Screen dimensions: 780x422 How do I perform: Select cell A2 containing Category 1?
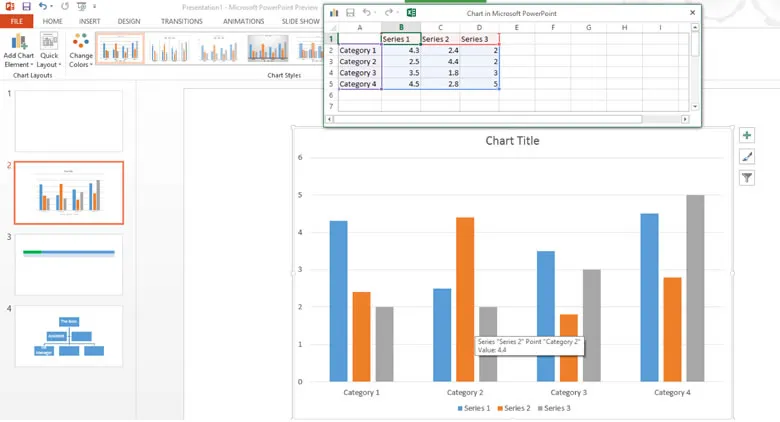(x=360, y=50)
